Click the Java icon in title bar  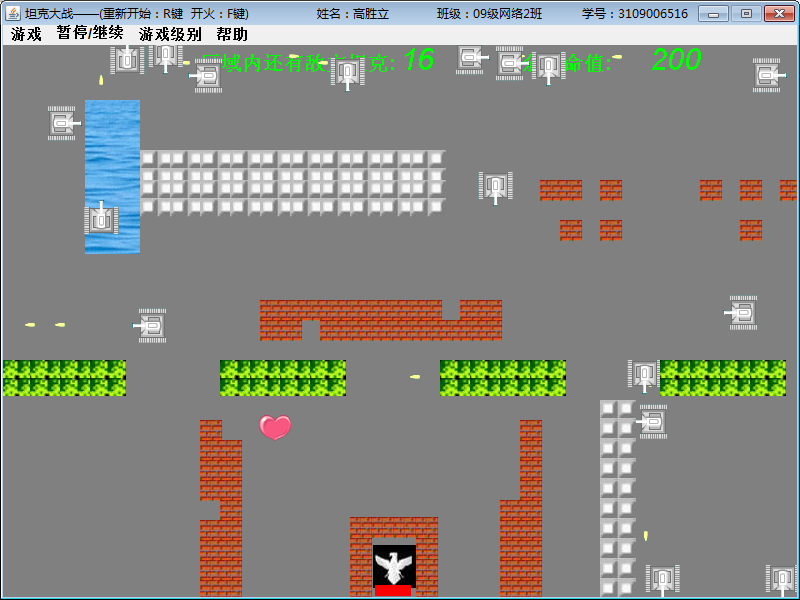[13, 13]
